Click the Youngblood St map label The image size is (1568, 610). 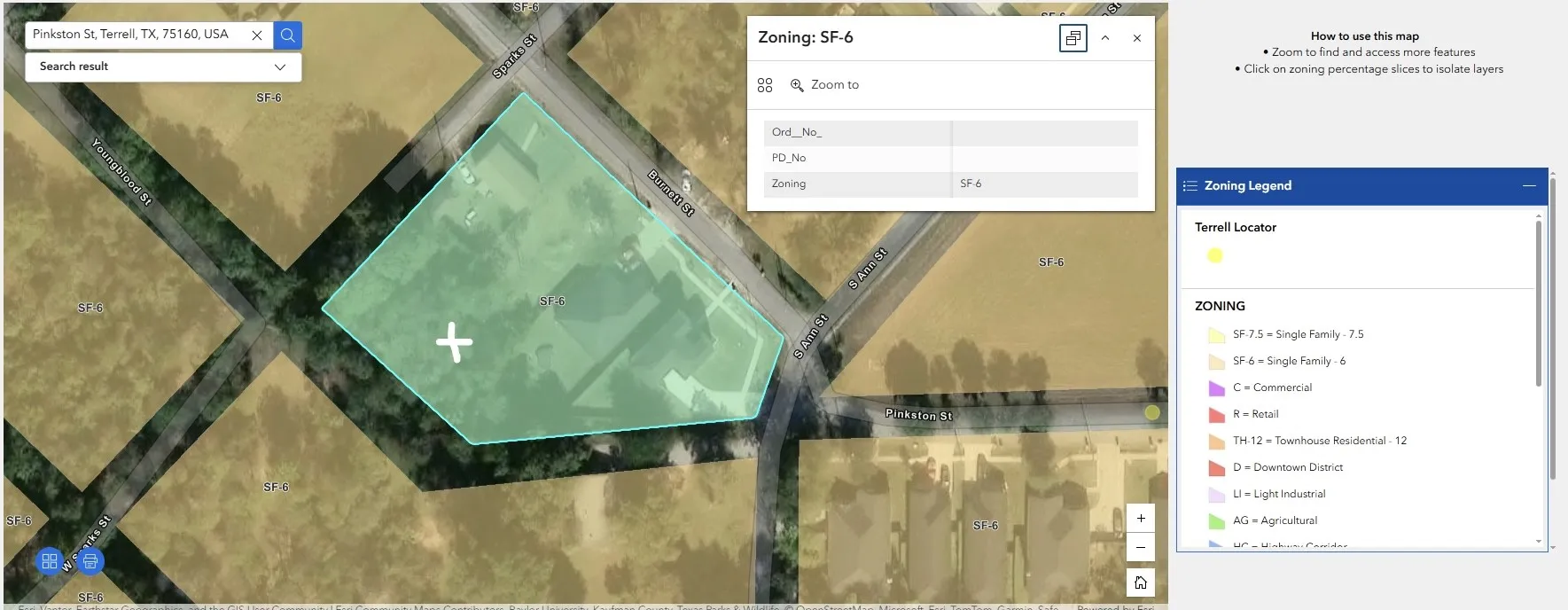point(122,172)
